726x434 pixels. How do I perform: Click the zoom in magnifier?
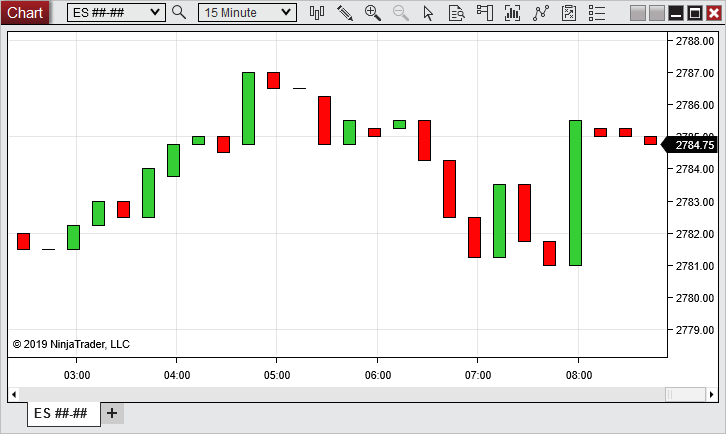tap(373, 12)
